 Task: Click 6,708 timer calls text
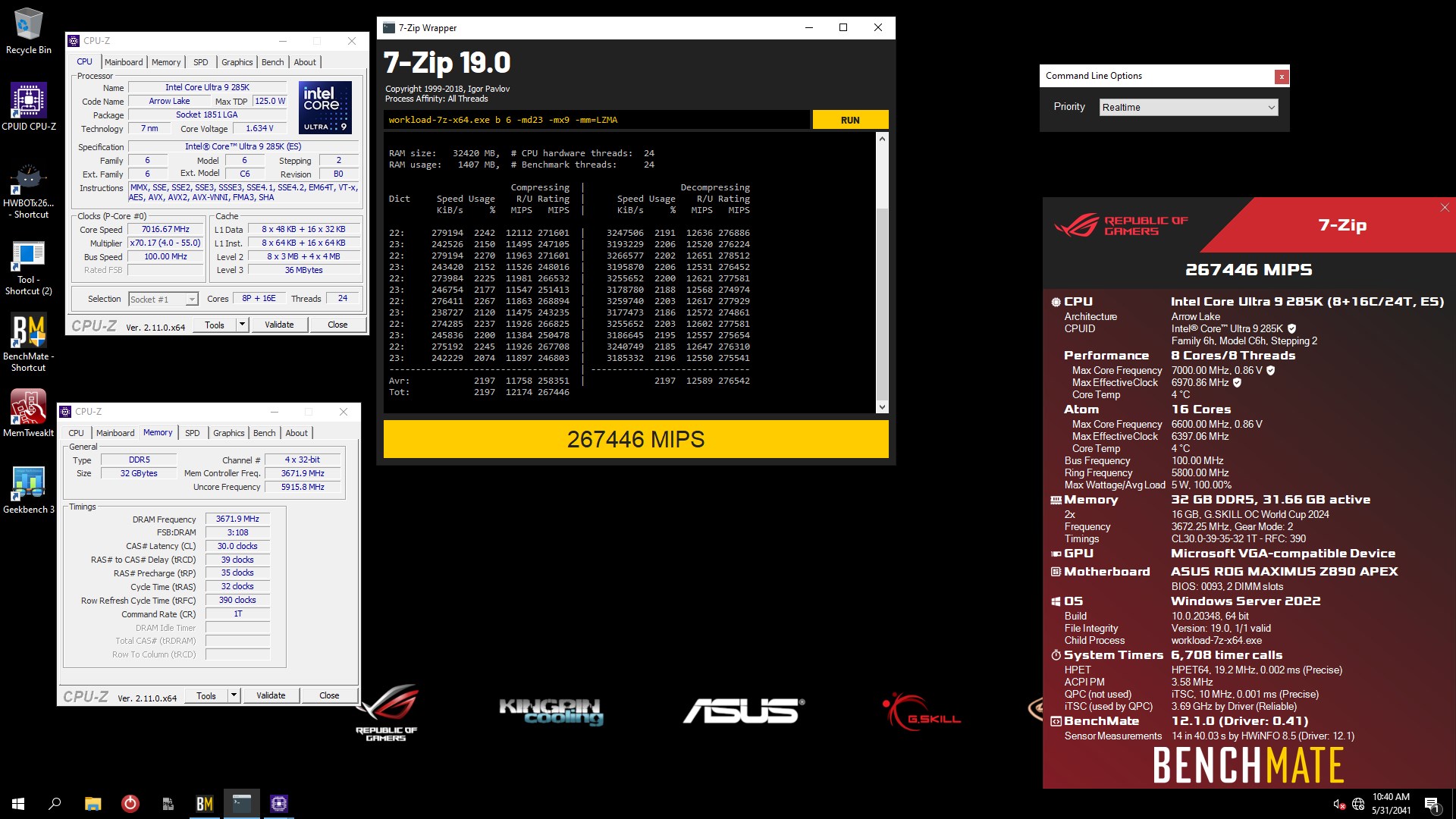[1226, 655]
